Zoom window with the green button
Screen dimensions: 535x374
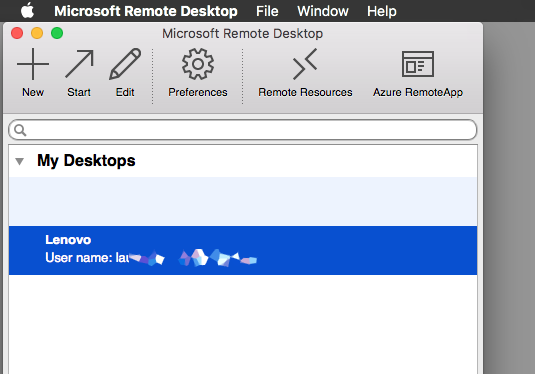pos(57,33)
